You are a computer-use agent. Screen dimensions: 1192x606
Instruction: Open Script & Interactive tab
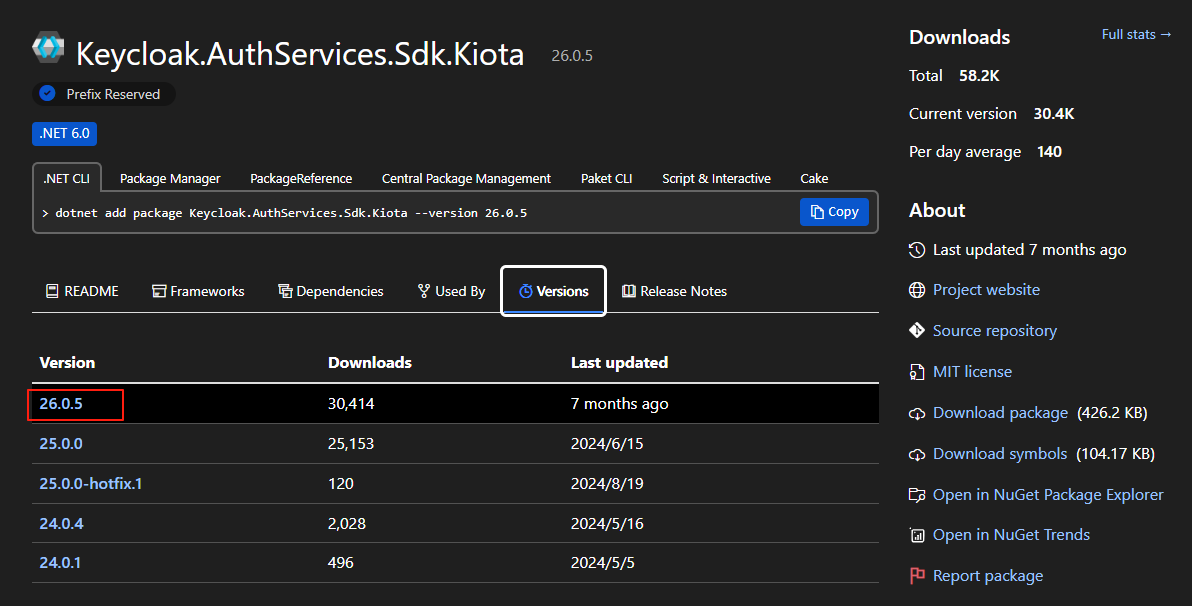coord(716,179)
